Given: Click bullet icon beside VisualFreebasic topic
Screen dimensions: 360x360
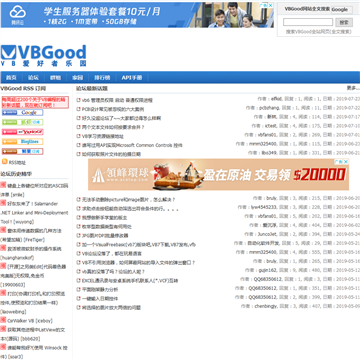Looking at the screenshot, I should pyautogui.click(x=79, y=244).
